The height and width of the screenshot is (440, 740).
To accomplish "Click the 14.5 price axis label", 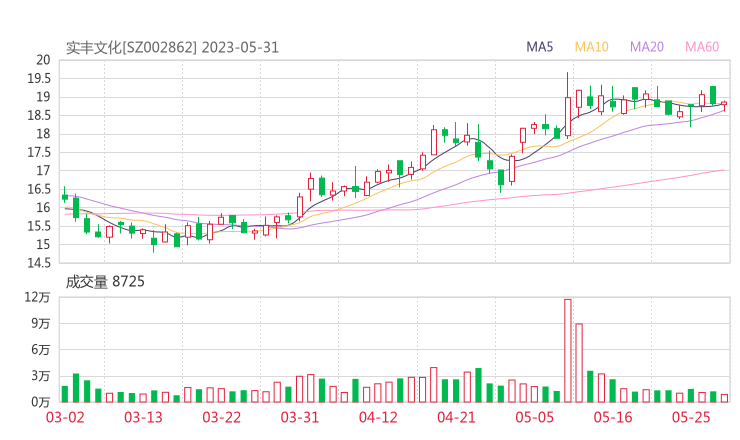I will click(38, 263).
